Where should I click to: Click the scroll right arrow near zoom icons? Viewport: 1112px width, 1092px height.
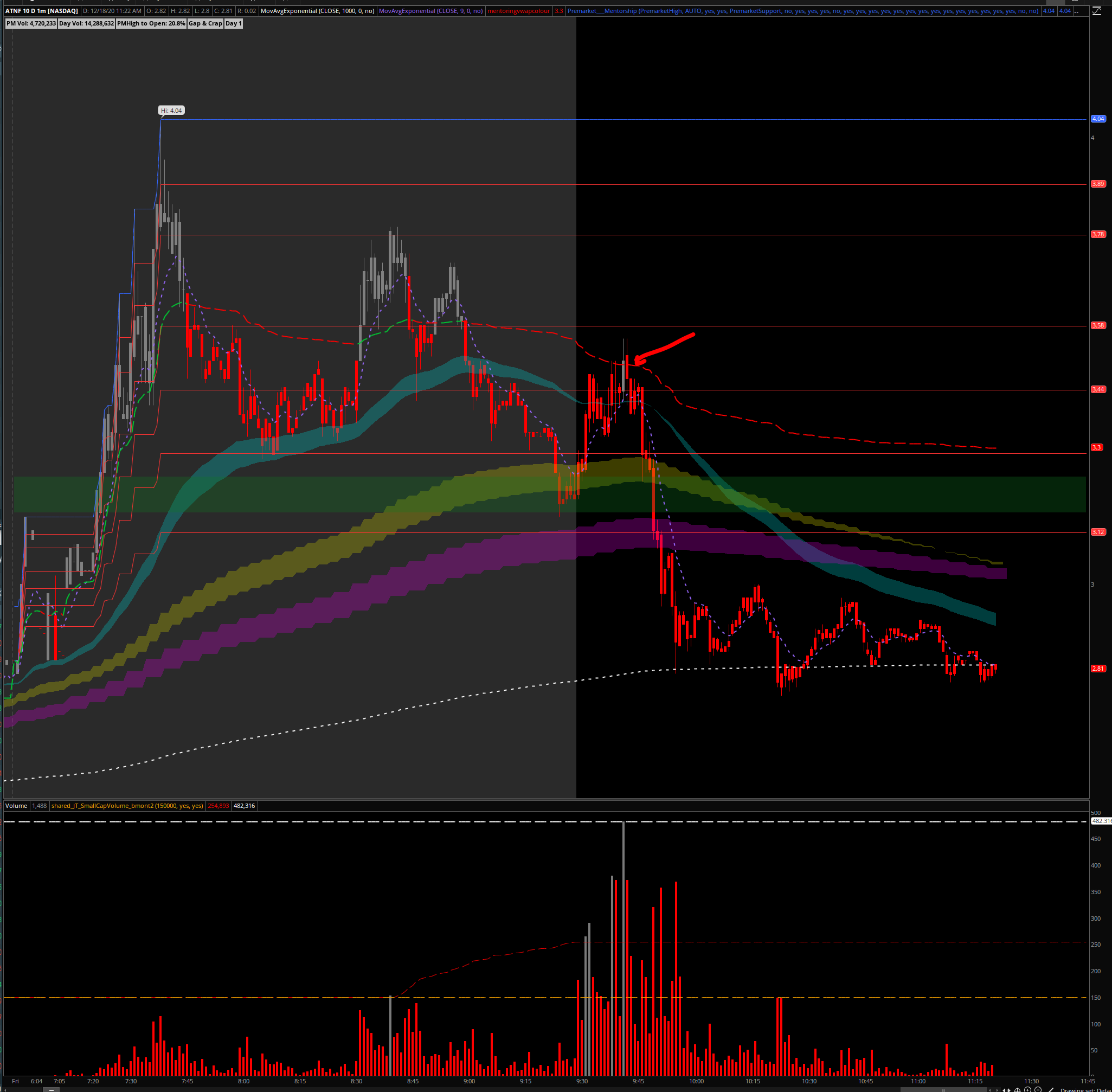[x=997, y=1090]
